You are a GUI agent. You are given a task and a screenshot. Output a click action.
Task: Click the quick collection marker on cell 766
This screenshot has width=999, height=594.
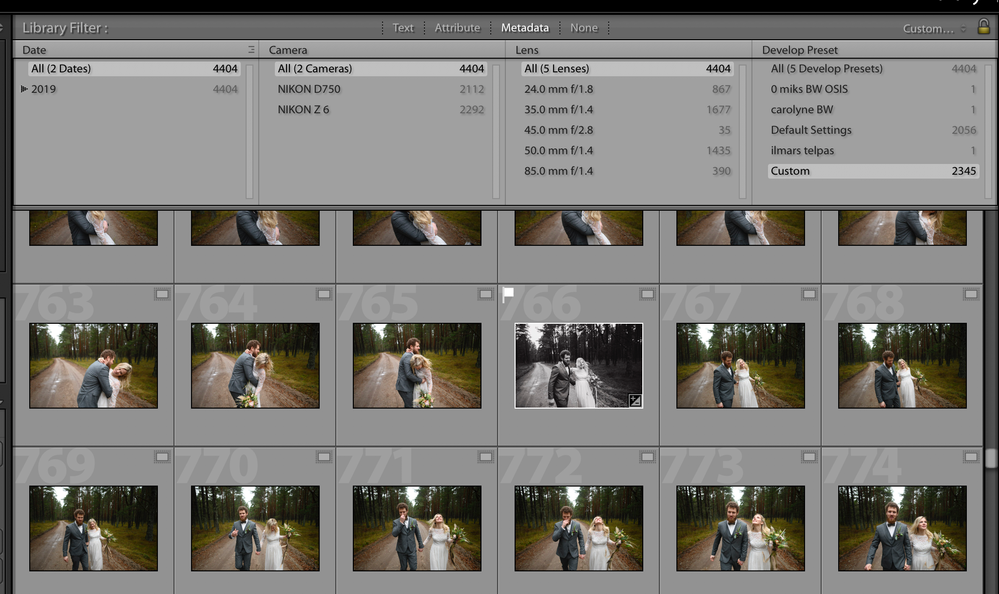coord(647,294)
